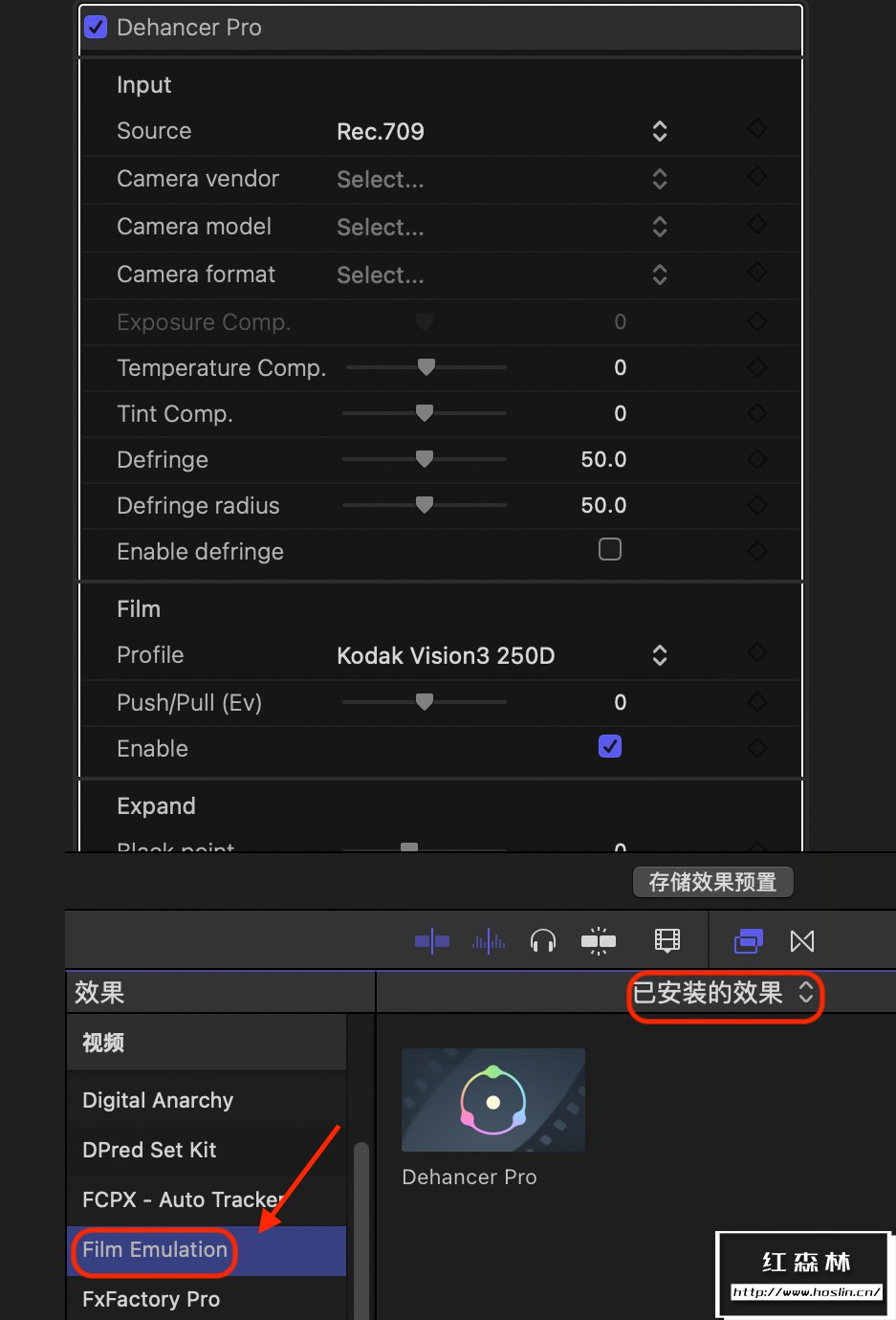Image resolution: width=896 pixels, height=1320 pixels.
Task: Add keyframe diamond for Camera format
Action: (x=757, y=272)
